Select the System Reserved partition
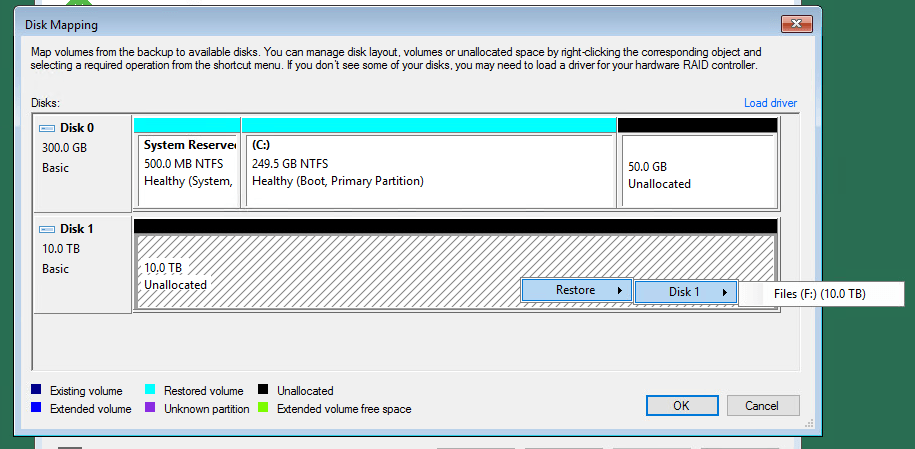The width and height of the screenshot is (915, 449). pyautogui.click(x=187, y=170)
